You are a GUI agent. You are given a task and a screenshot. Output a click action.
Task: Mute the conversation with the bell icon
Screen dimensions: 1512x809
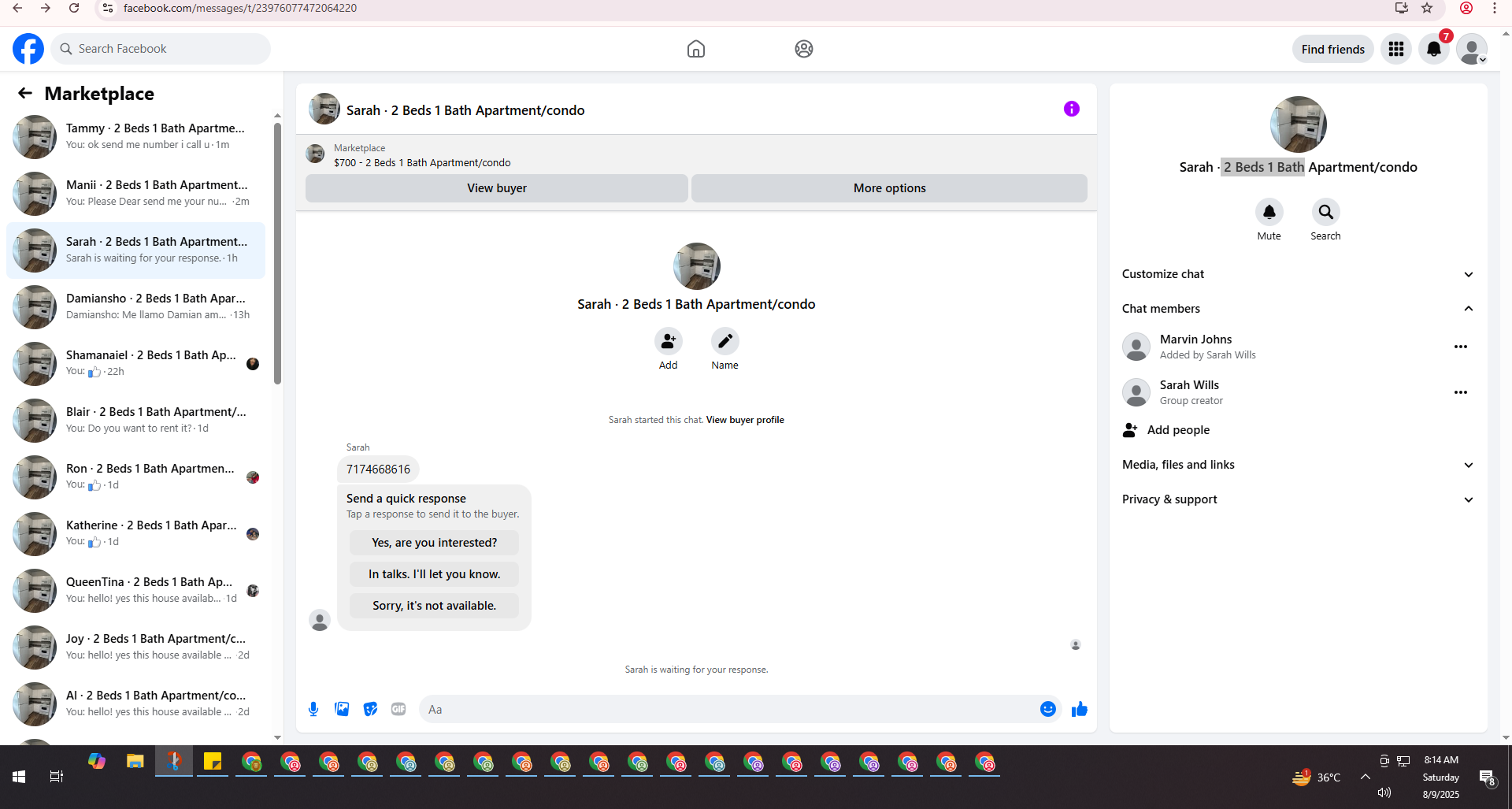pyautogui.click(x=1269, y=212)
